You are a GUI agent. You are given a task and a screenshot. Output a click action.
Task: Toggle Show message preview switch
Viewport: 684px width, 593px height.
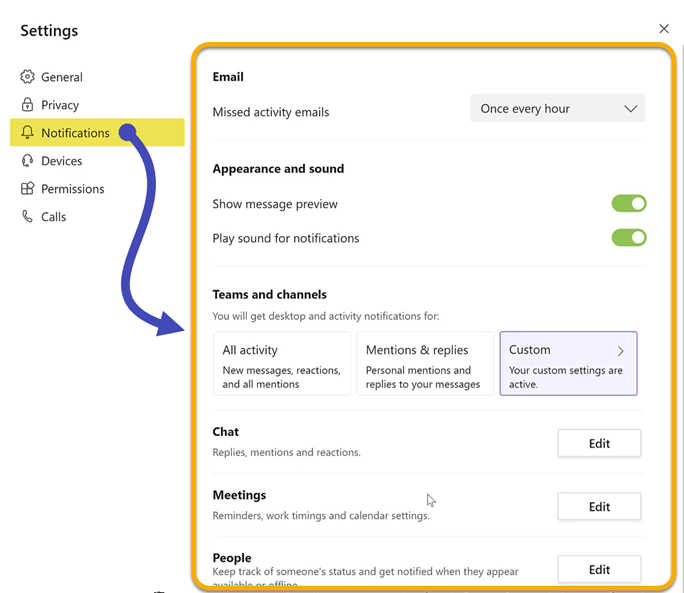629,203
